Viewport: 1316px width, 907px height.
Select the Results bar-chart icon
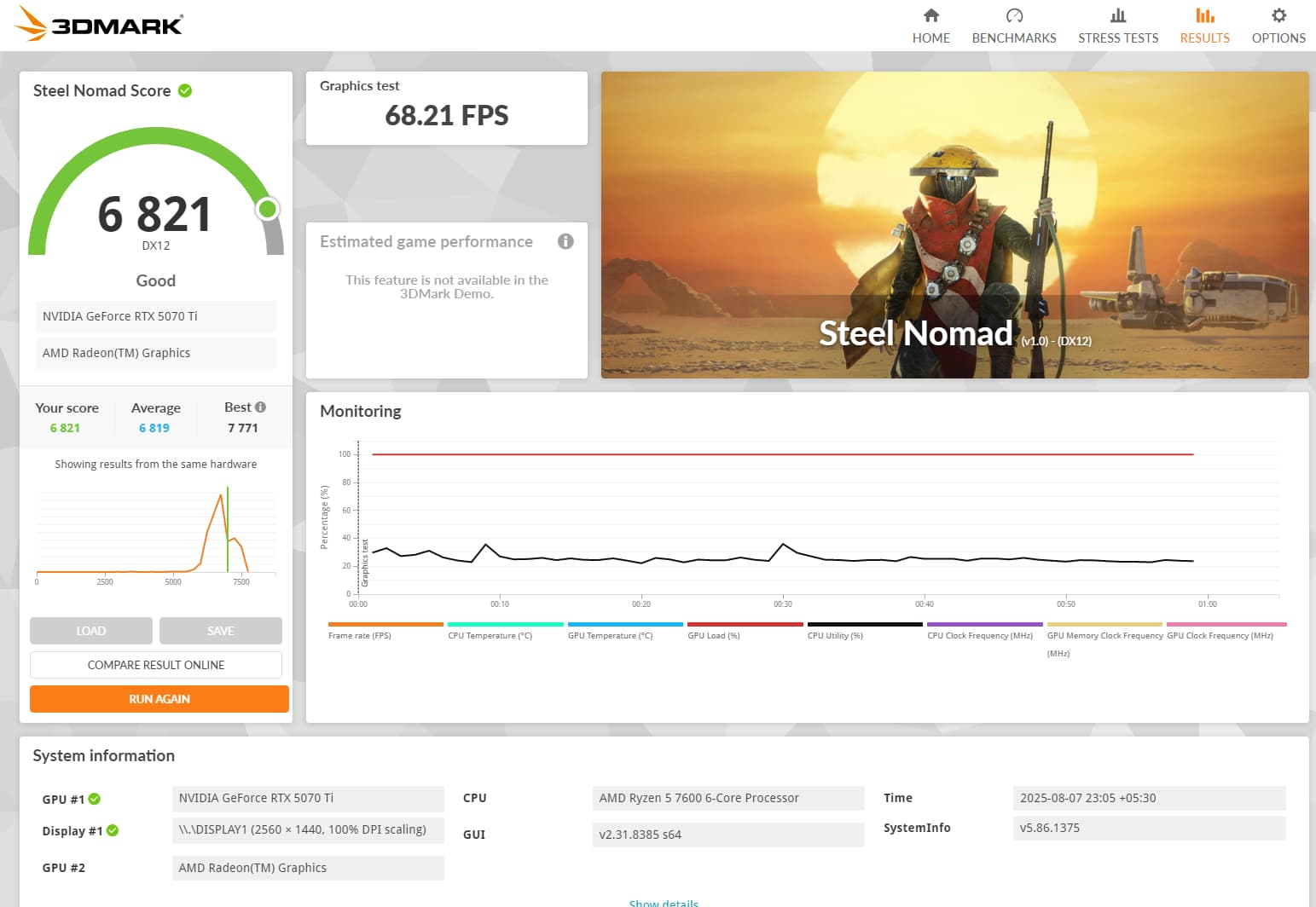1204,15
